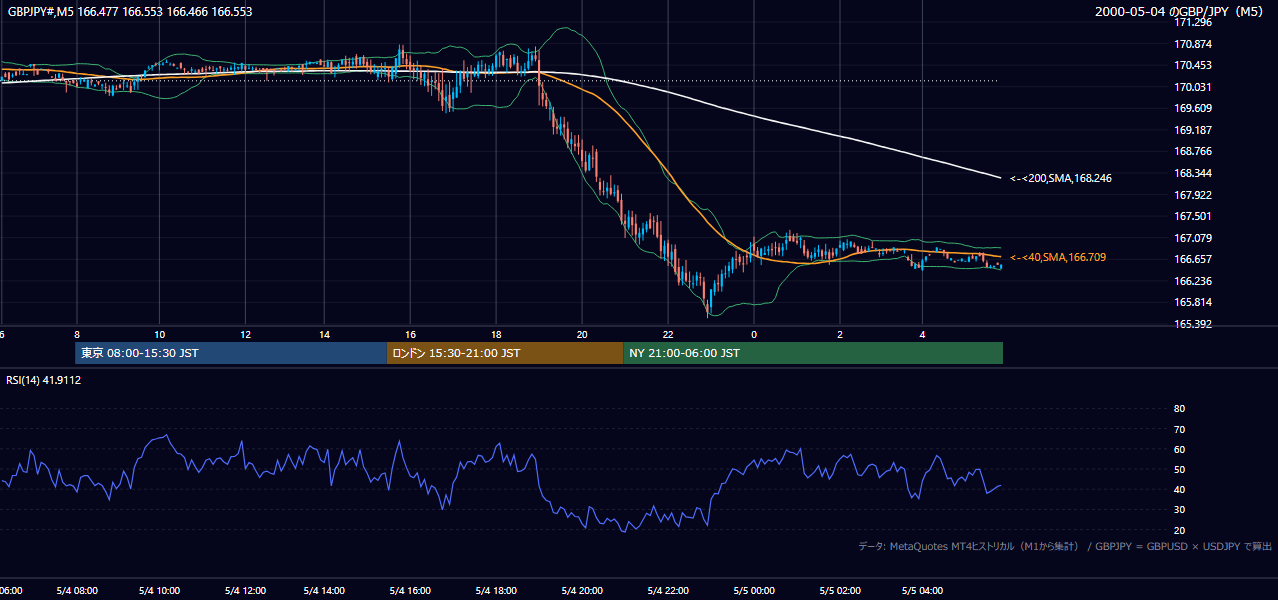This screenshot has height=600, width=1278.
Task: Select the 2000-05-04 GBP/JPY (M5) chart title
Action: pyautogui.click(x=1181, y=12)
